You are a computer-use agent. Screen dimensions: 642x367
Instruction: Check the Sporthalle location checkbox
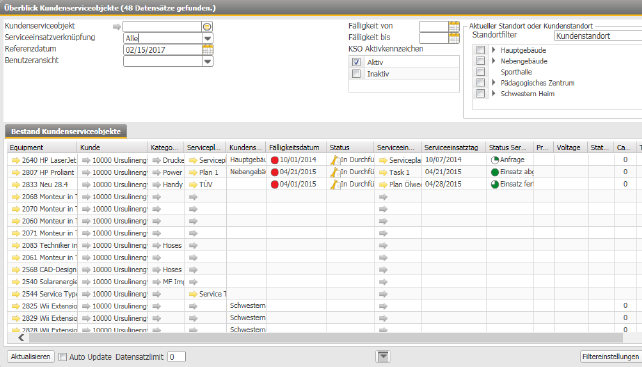[480, 72]
